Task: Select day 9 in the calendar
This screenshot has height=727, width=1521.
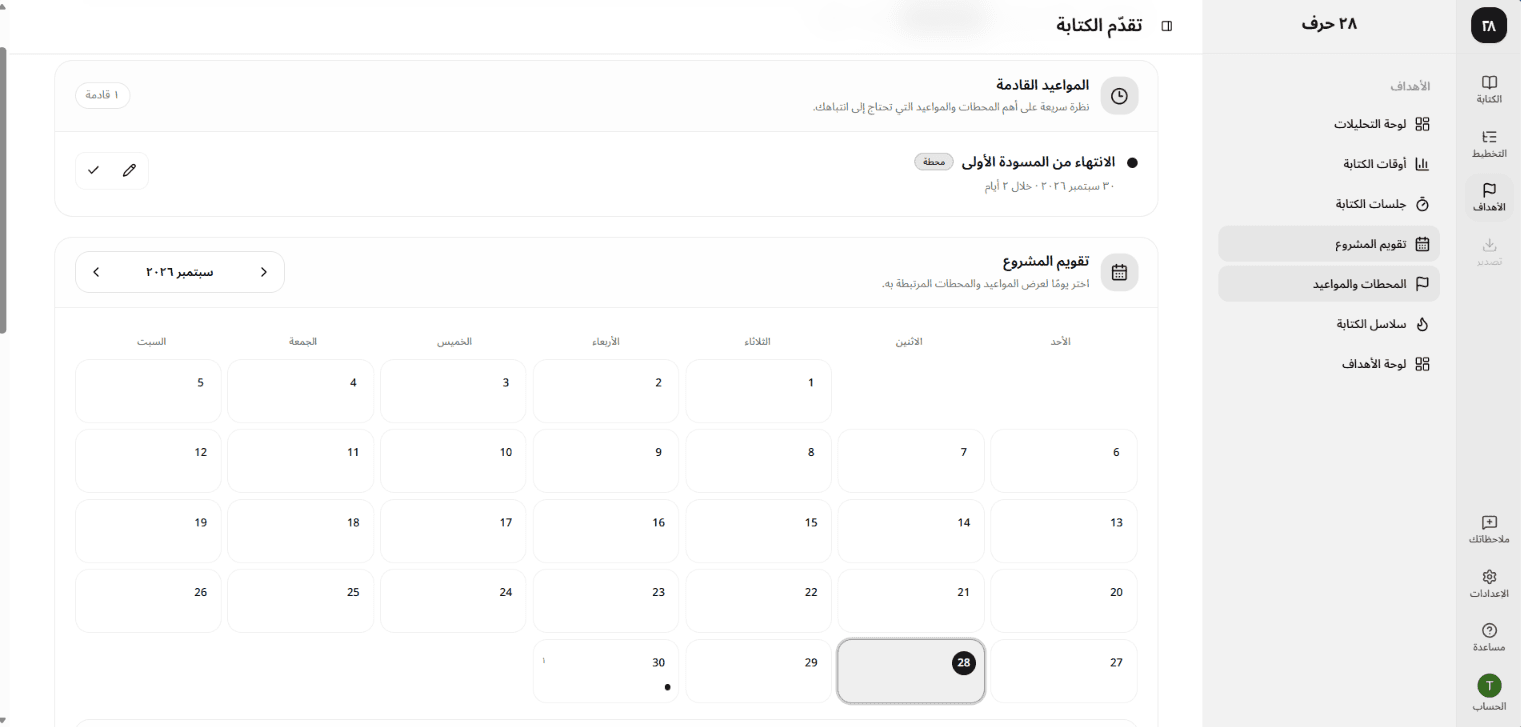Action: click(x=606, y=461)
